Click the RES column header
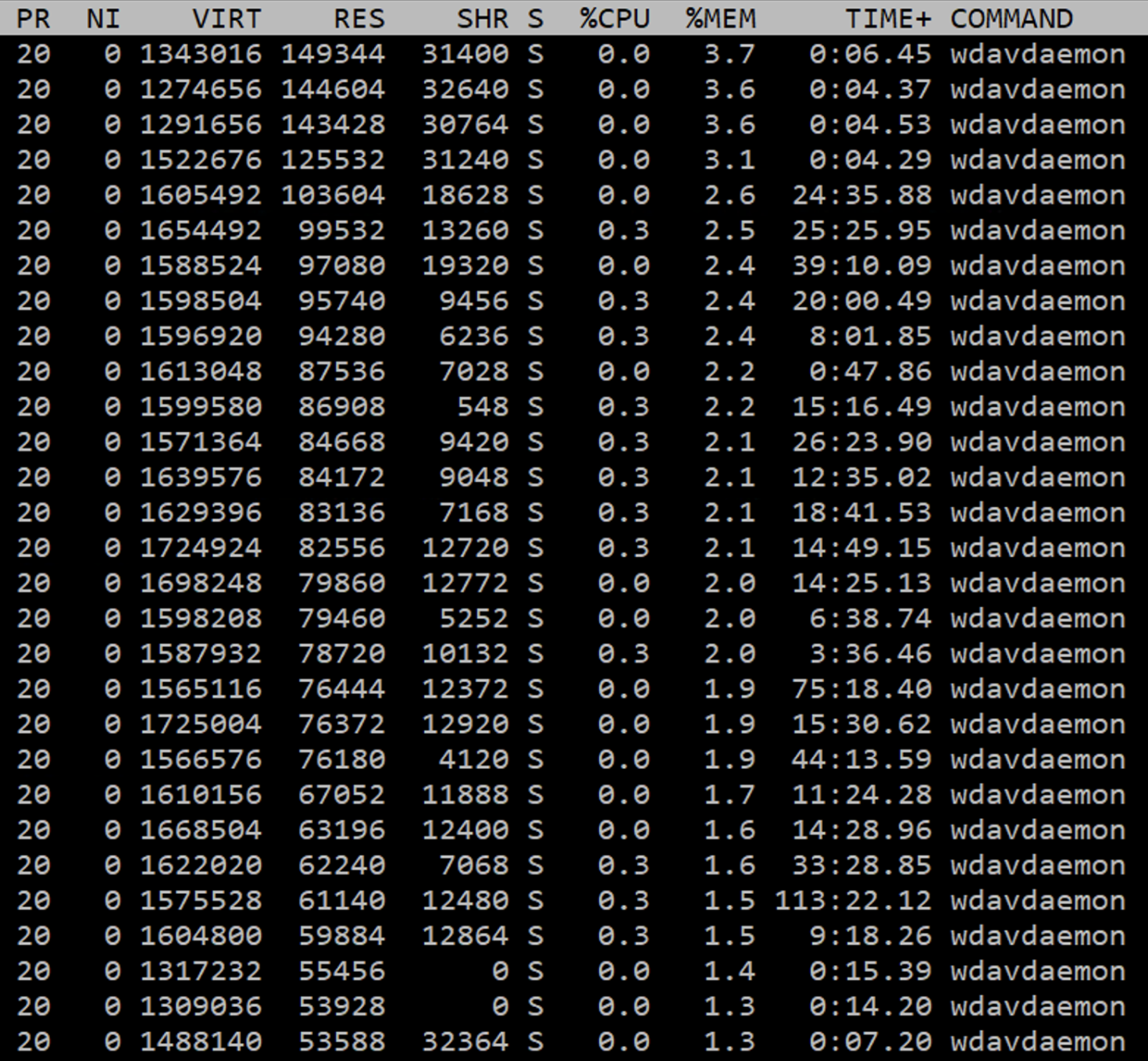 (x=359, y=18)
